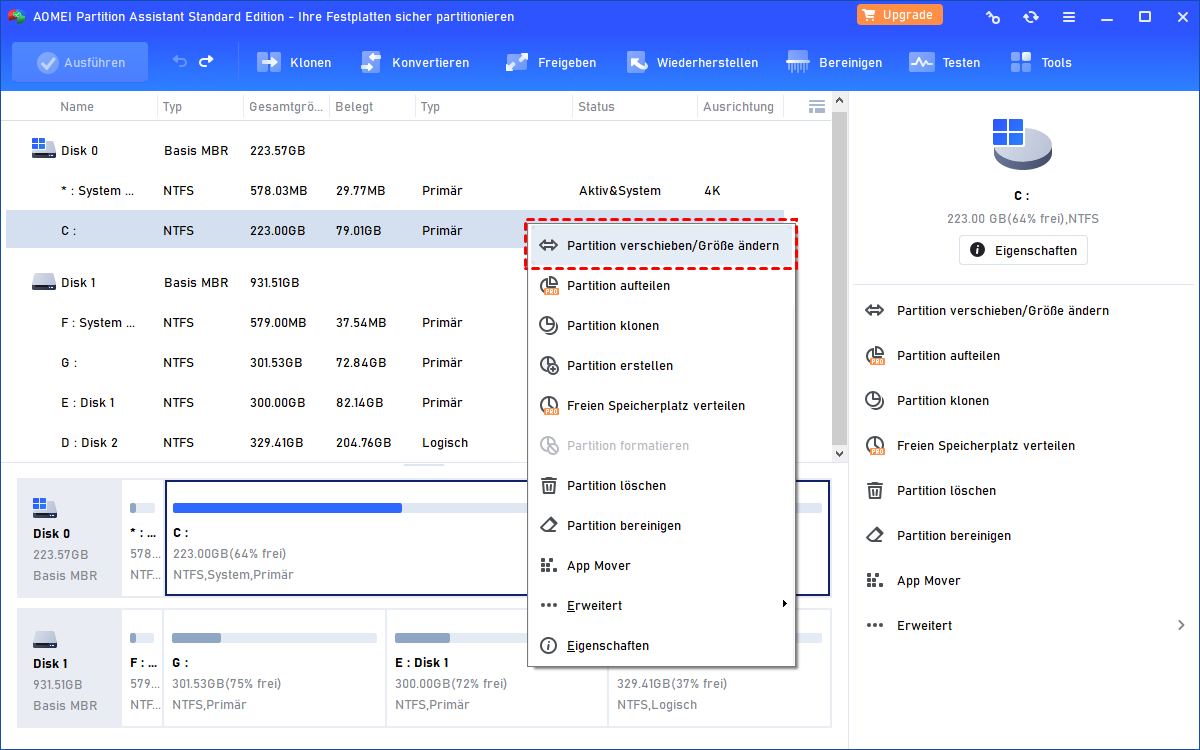Select Partition verschieben/Größe ändern menu entry

pyautogui.click(x=661, y=245)
